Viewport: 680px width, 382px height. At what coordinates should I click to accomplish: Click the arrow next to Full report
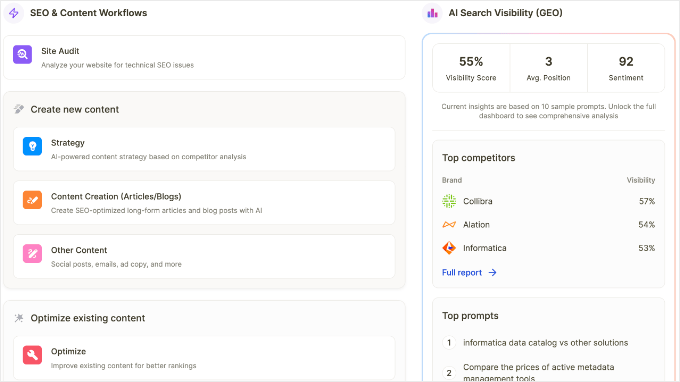click(493, 272)
